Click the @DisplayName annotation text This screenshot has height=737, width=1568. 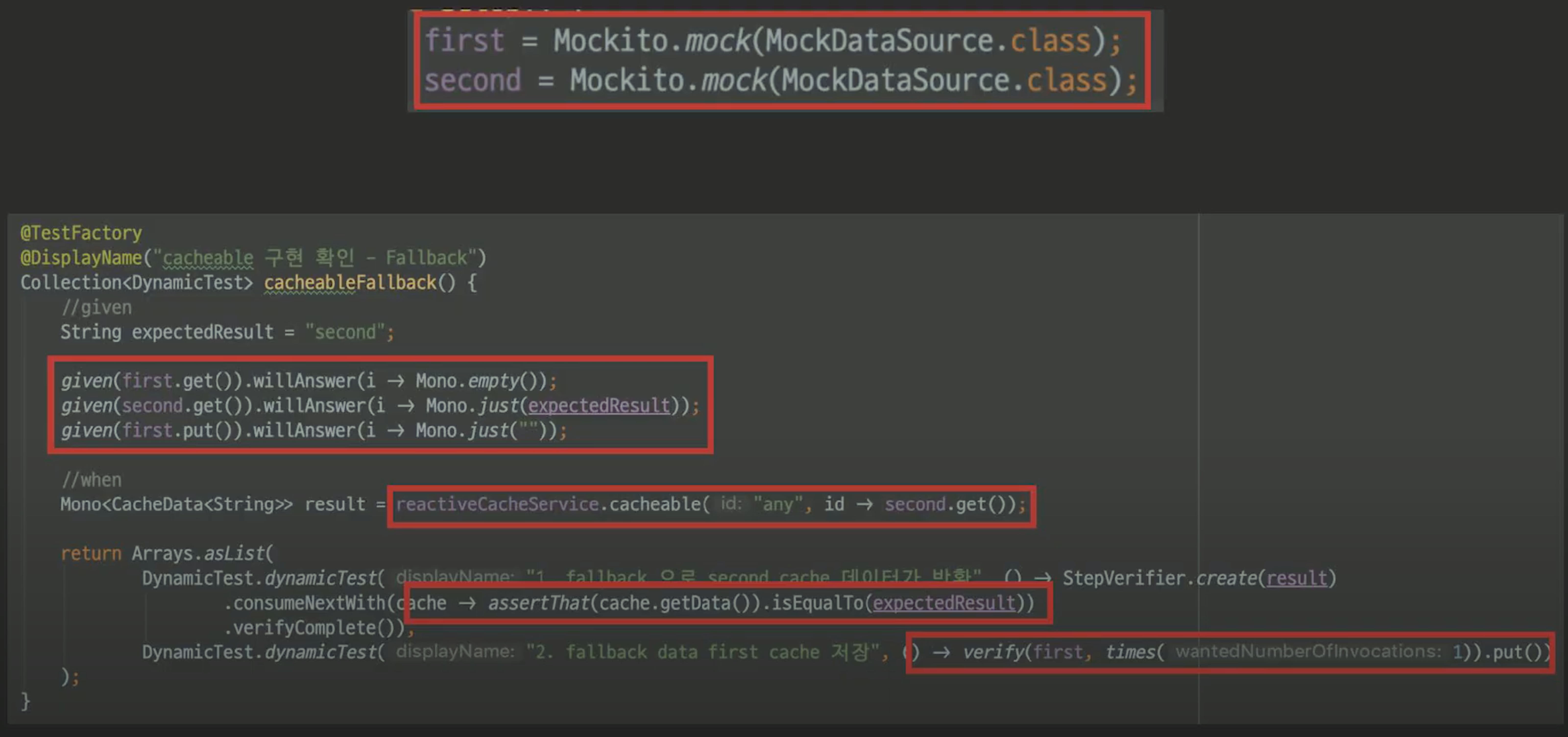pos(81,258)
